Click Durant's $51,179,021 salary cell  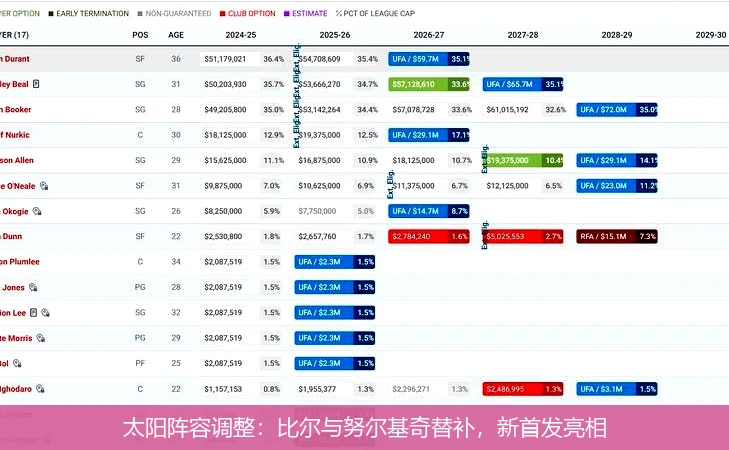[x=225, y=59]
